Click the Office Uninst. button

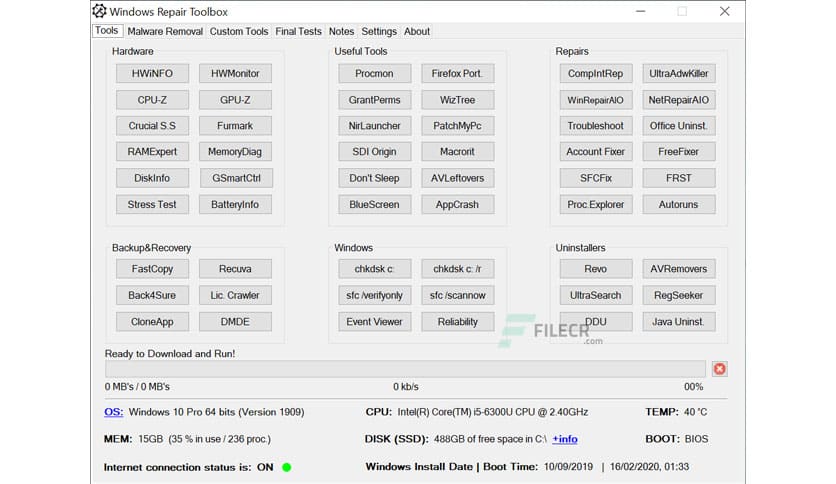(679, 126)
